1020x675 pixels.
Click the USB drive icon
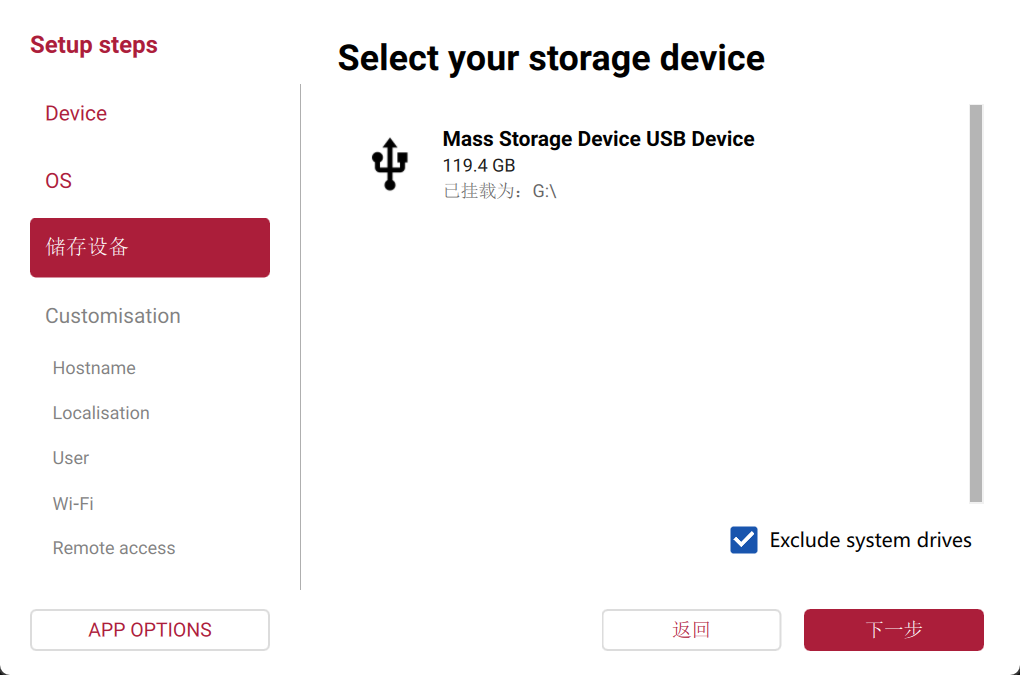click(x=391, y=165)
